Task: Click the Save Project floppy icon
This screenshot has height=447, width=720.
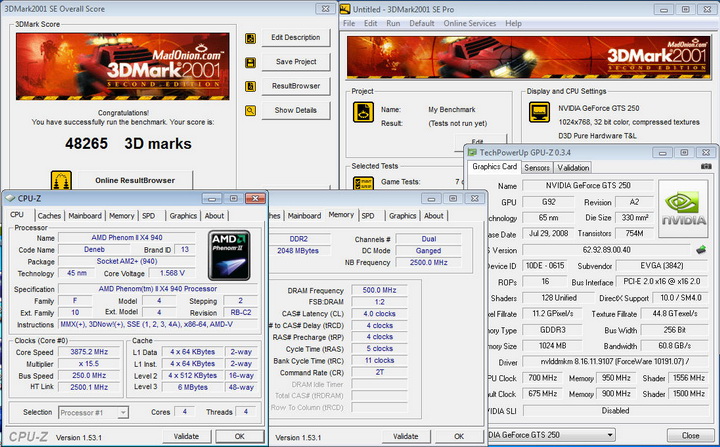Action: [251, 63]
